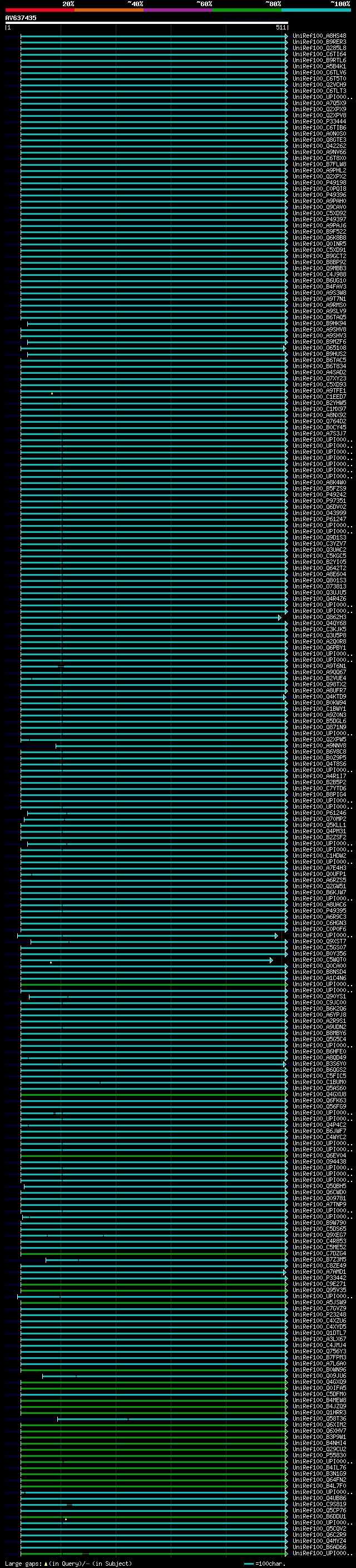This screenshot has height=1568, width=356.
Task: Open the UniRef100_P55830 entry
Action: coord(319,1456)
